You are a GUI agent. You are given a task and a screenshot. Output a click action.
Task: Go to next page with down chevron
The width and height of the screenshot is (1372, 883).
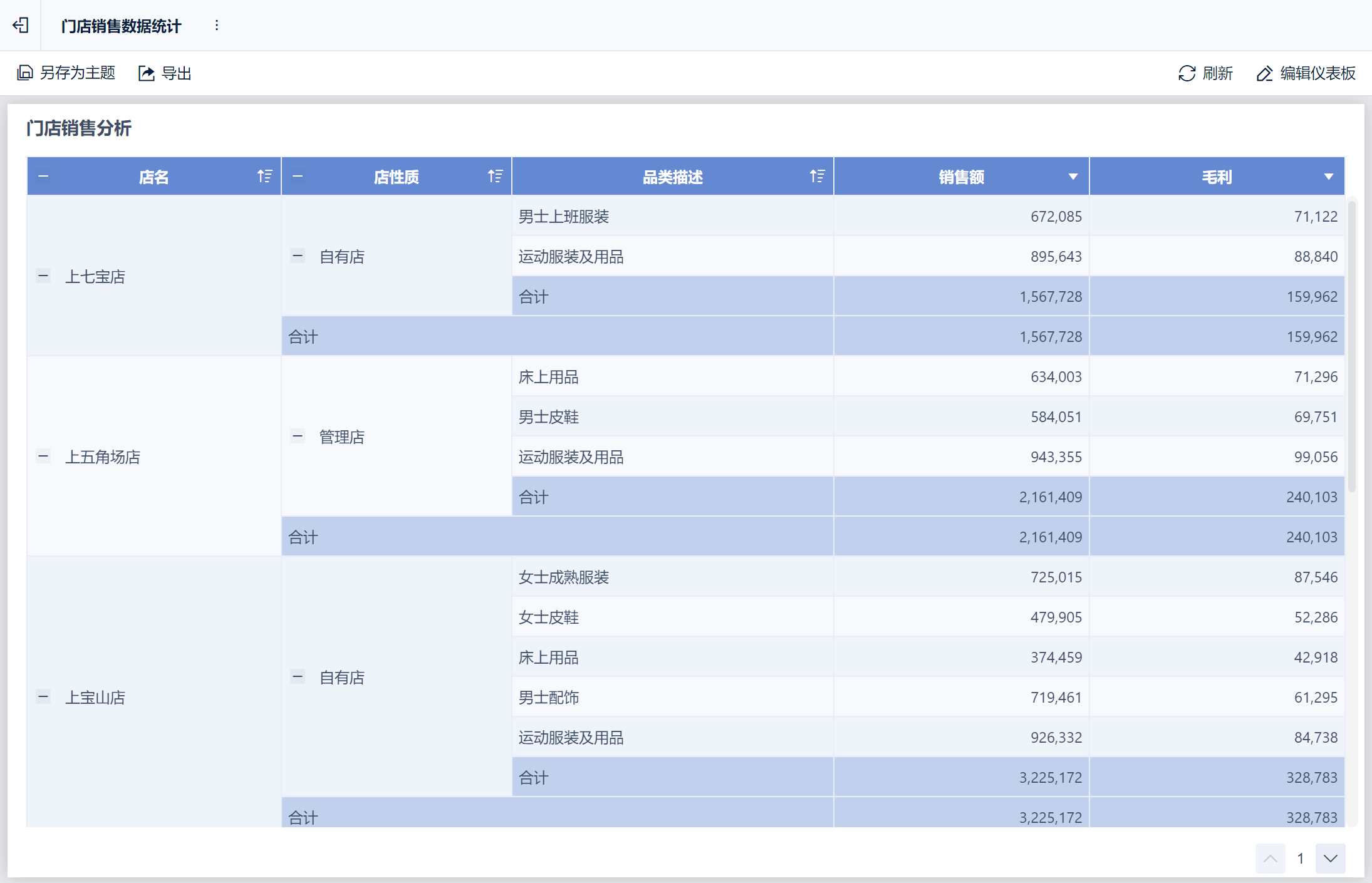tap(1330, 858)
